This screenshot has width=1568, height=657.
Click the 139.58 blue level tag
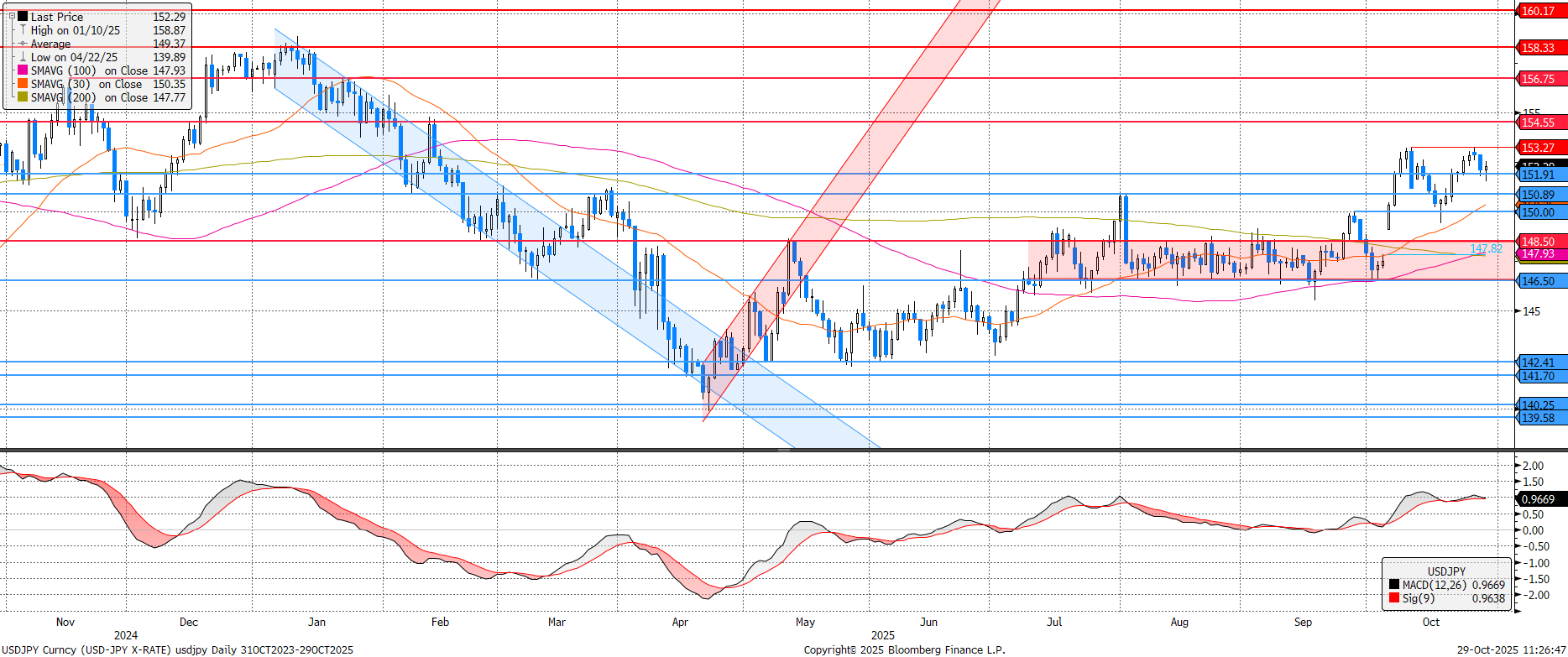pyautogui.click(x=1541, y=418)
